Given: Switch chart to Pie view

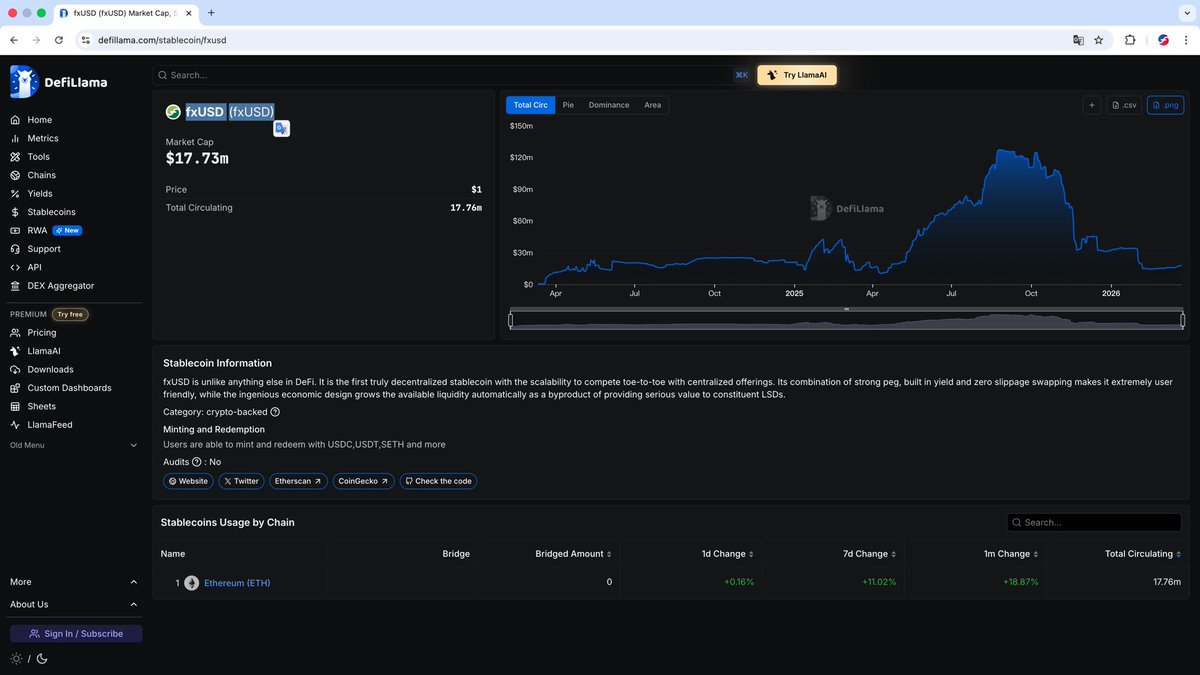Looking at the screenshot, I should [568, 105].
